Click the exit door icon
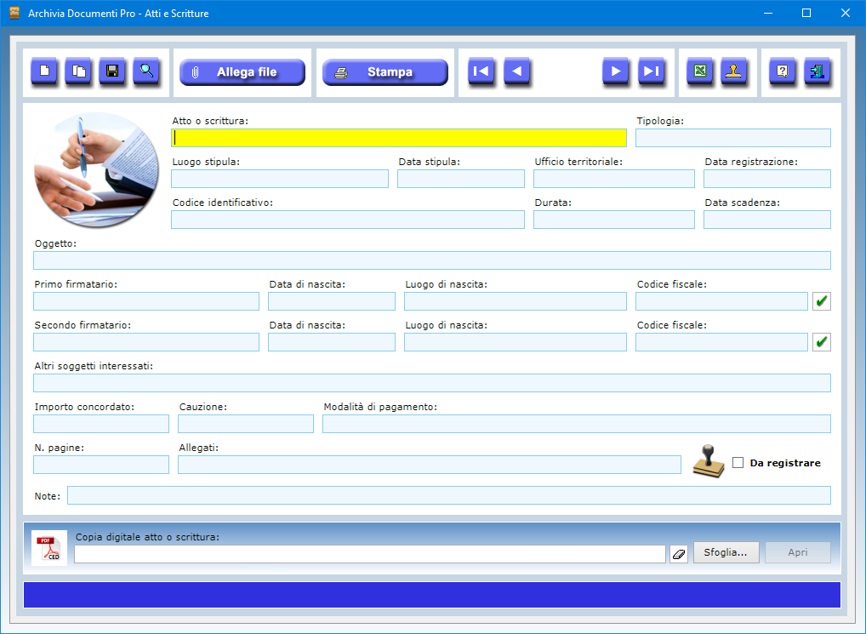Image resolution: width=866 pixels, height=634 pixels. 817,71
